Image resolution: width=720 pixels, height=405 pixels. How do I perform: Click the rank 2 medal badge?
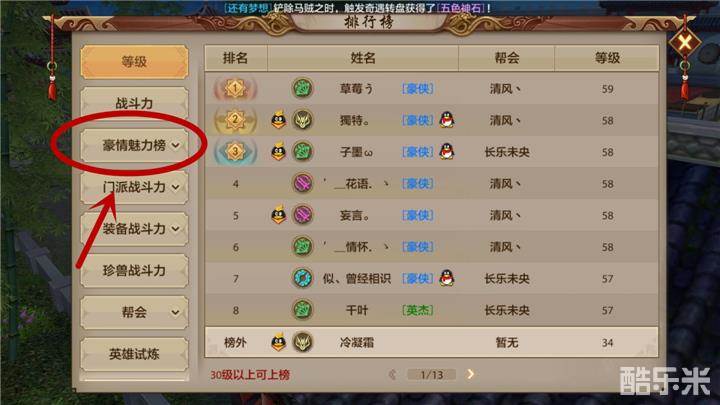click(235, 120)
